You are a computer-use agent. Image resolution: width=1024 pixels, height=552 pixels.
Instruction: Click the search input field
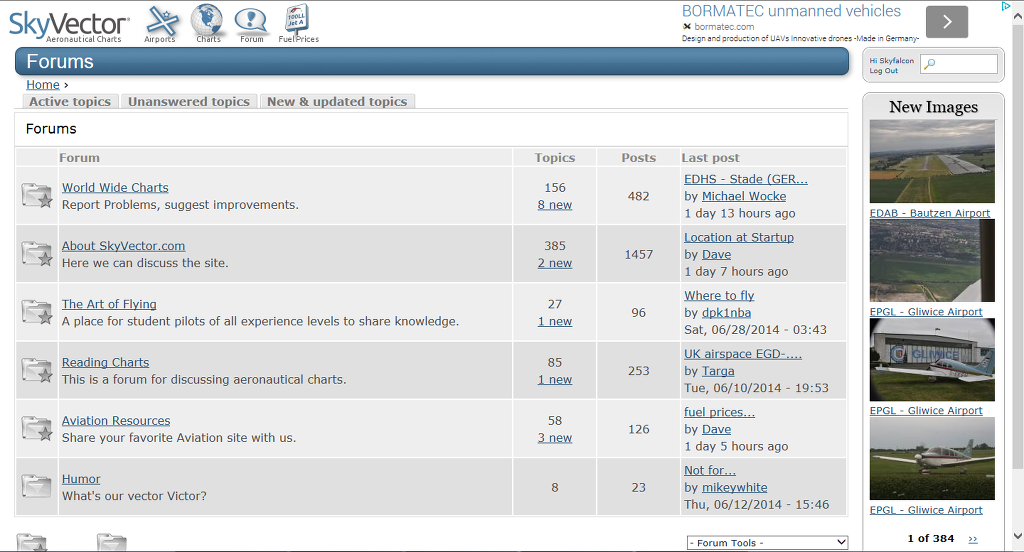(959, 63)
